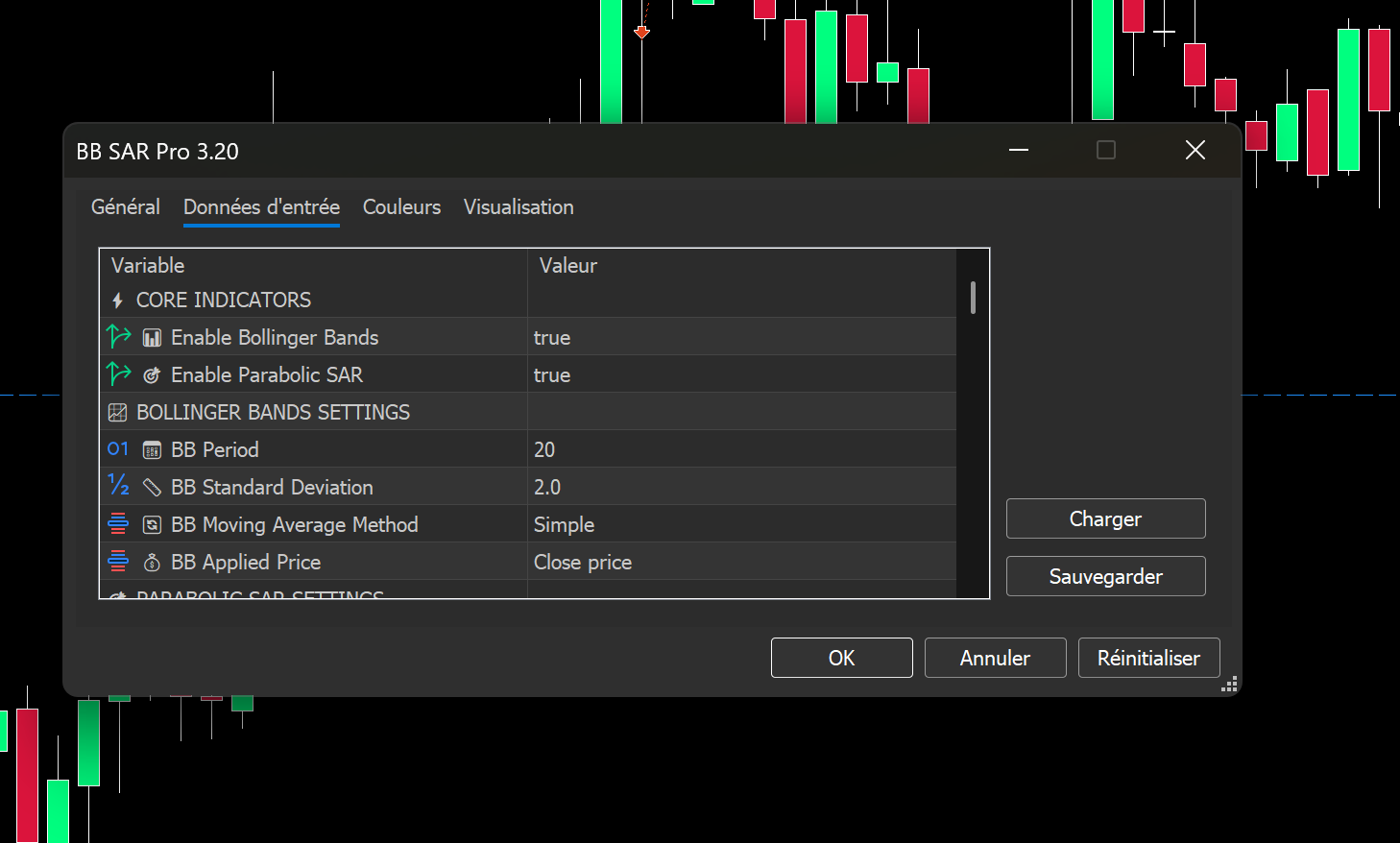Open the Visualisation tab
Screen dimensions: 1400x843
pos(519,207)
